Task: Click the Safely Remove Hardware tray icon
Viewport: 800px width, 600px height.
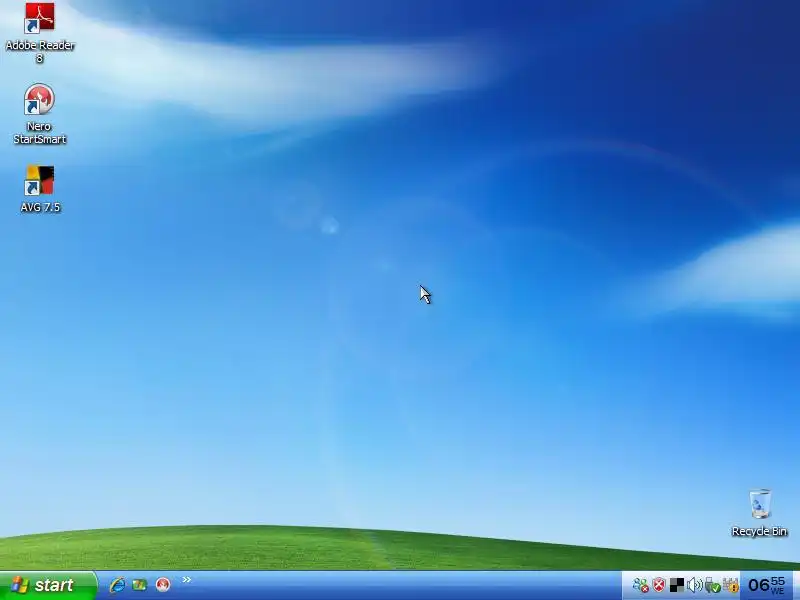Action: point(712,585)
